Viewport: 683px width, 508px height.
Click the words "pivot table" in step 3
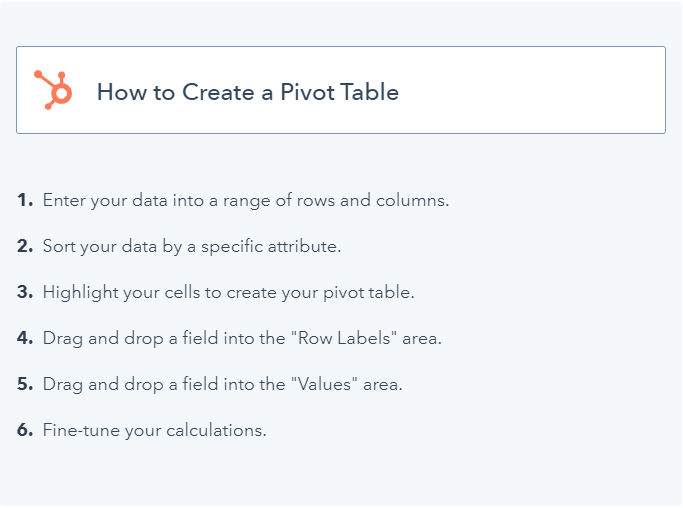tap(369, 293)
